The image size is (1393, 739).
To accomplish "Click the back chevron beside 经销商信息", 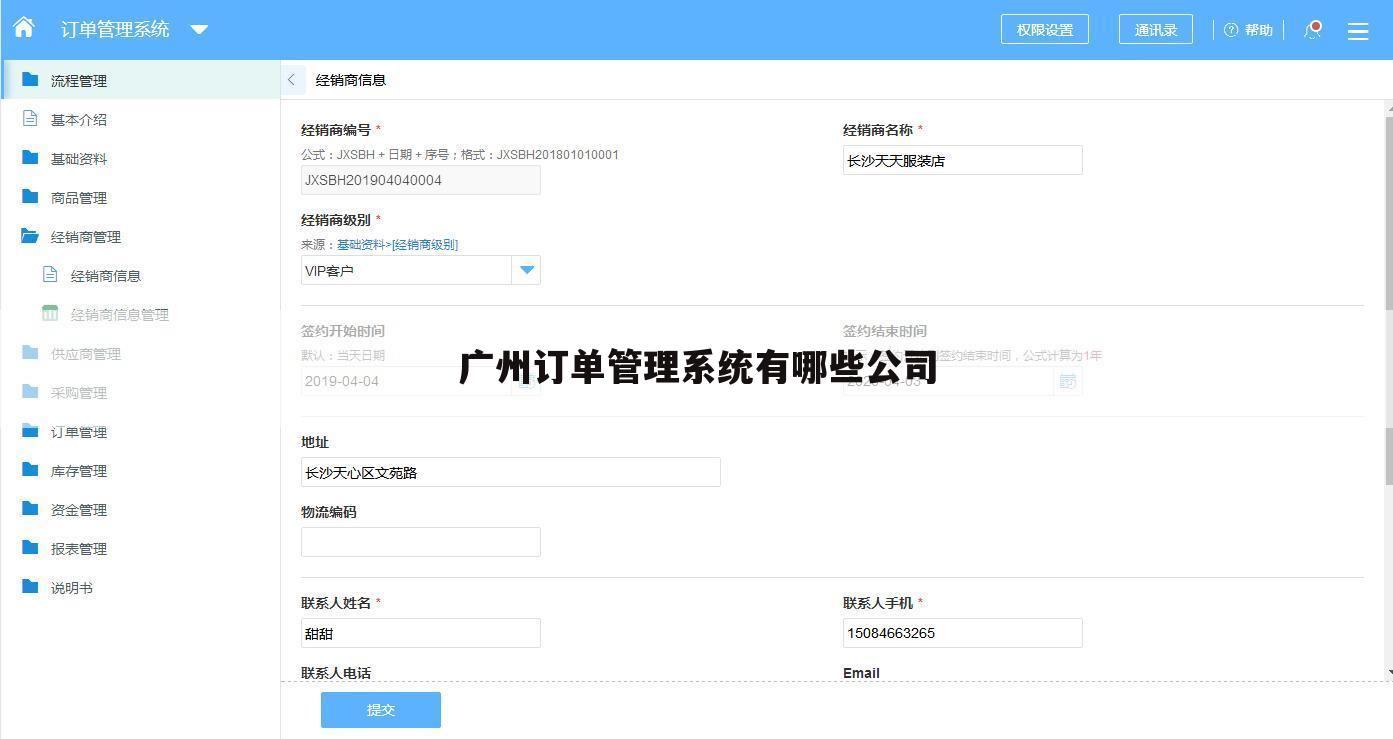I will click(x=291, y=80).
